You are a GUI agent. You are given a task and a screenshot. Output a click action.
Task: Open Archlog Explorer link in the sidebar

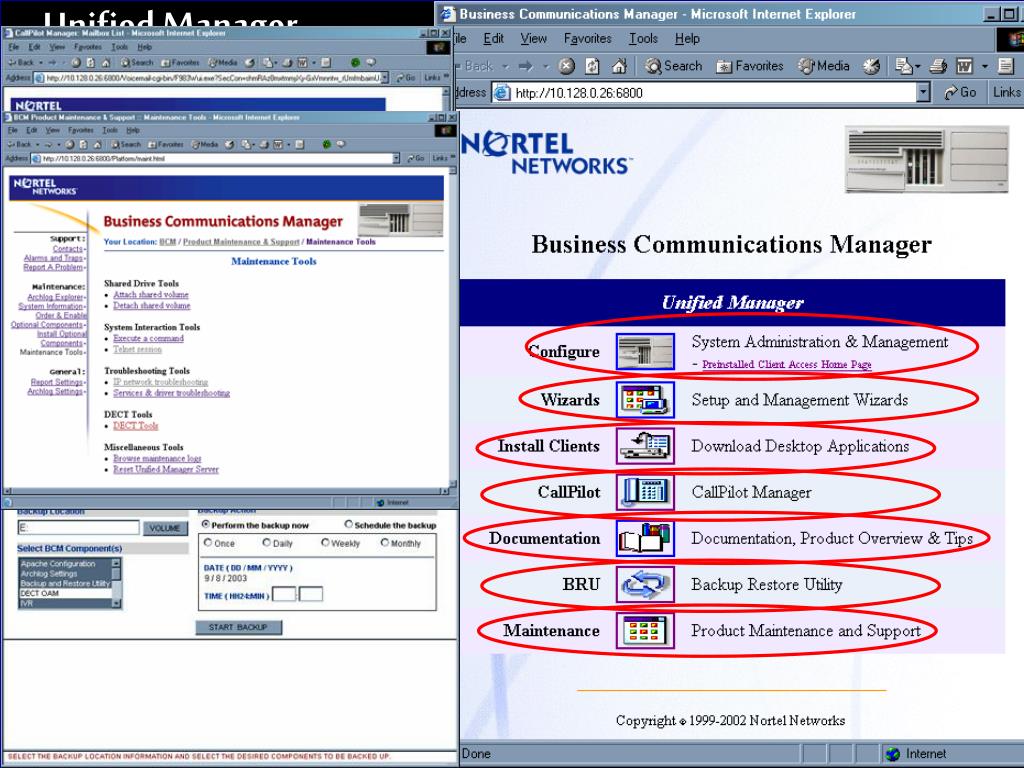pos(56,297)
